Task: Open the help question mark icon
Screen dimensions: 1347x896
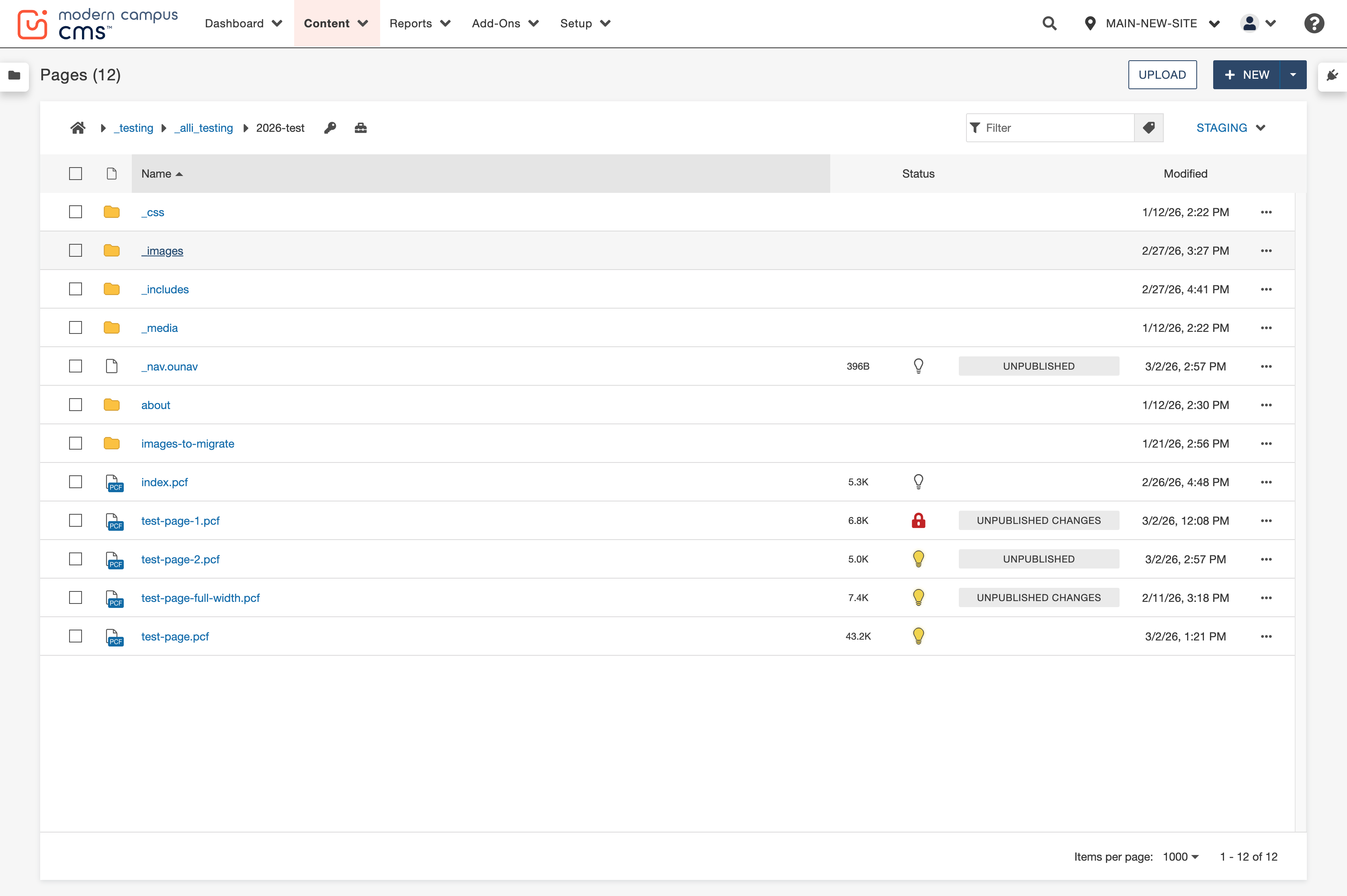Action: 1314,23
